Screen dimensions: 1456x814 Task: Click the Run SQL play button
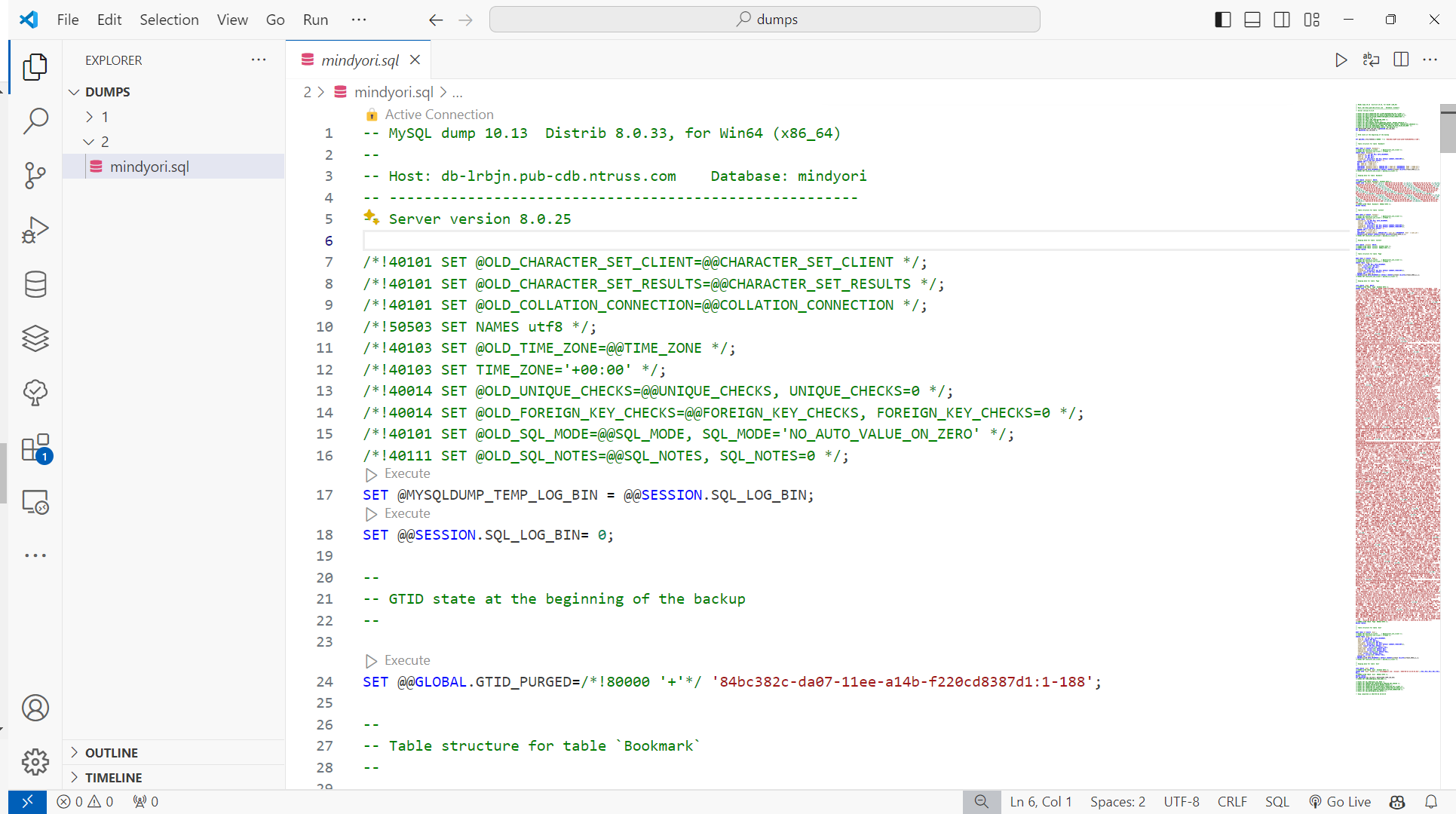(x=1341, y=60)
